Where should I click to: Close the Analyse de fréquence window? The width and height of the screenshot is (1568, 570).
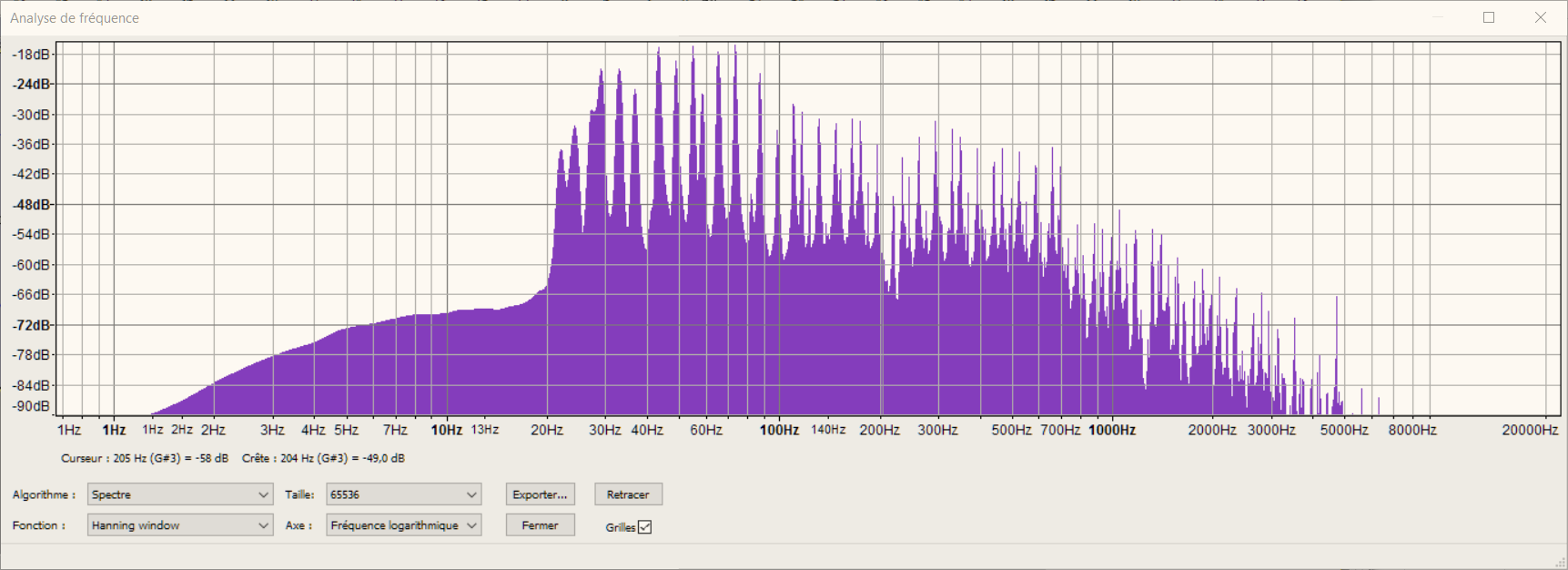1541,17
